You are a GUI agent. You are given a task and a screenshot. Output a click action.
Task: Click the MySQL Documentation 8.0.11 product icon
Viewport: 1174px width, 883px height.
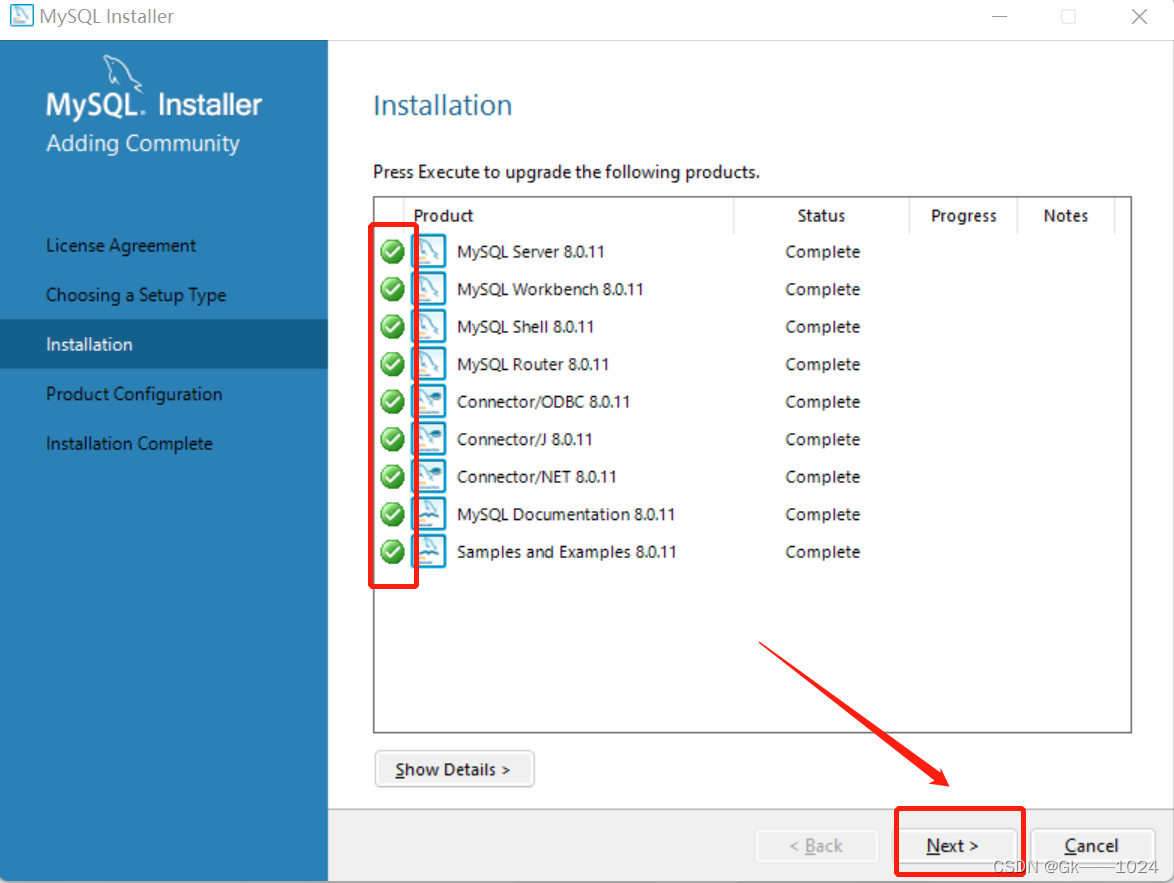(429, 513)
